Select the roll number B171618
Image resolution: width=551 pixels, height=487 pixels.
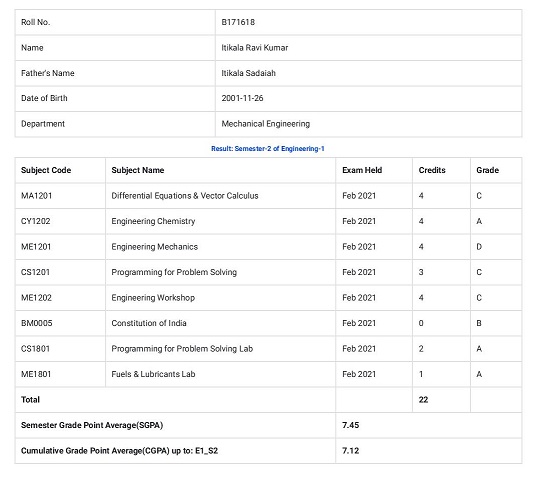(238, 22)
